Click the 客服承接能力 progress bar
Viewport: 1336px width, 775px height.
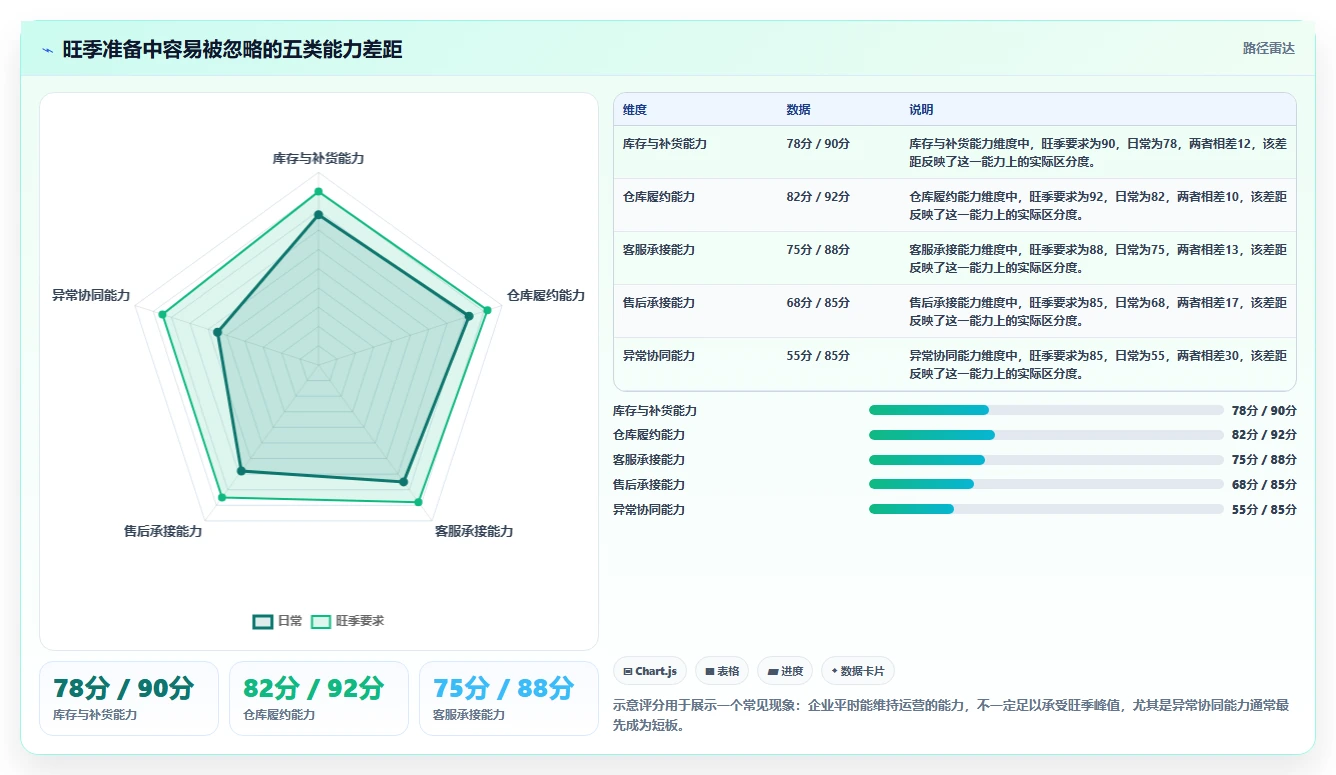(1046, 460)
